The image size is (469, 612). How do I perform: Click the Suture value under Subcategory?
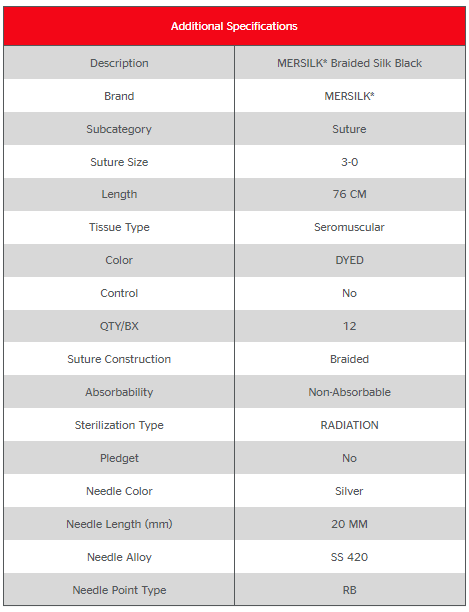tap(349, 129)
